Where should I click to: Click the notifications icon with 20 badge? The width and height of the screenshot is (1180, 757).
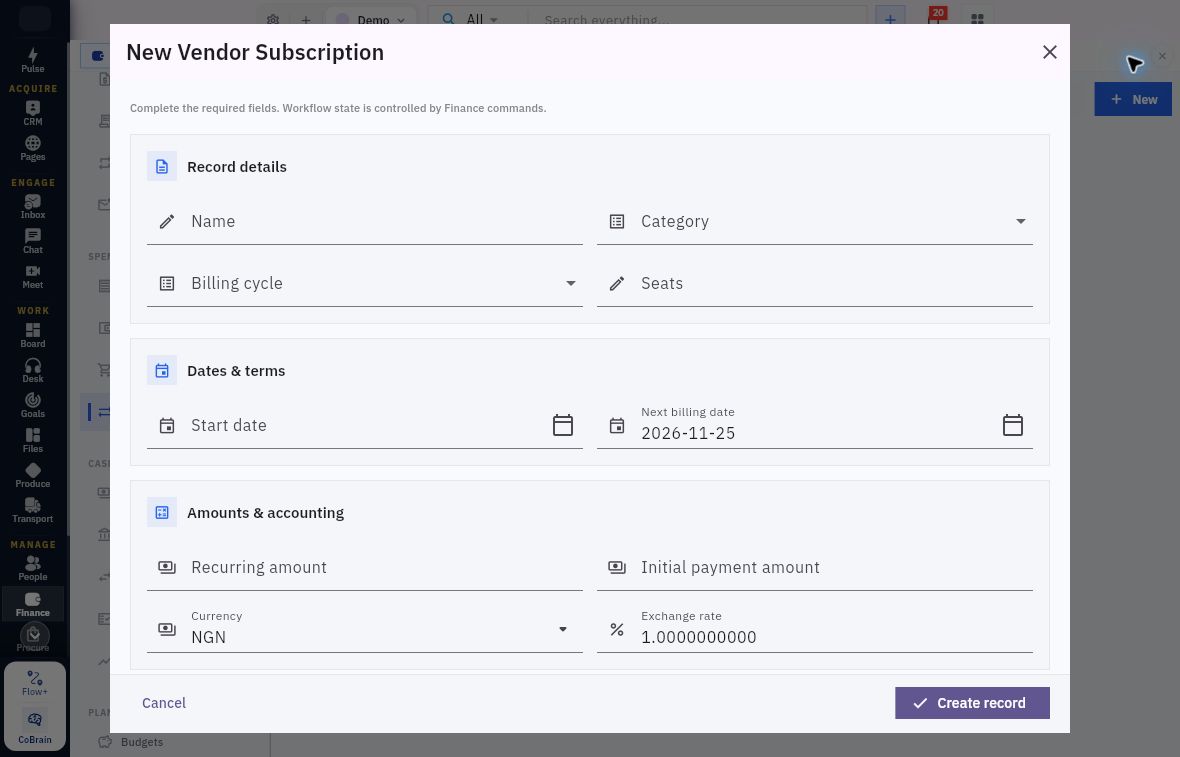(x=935, y=18)
